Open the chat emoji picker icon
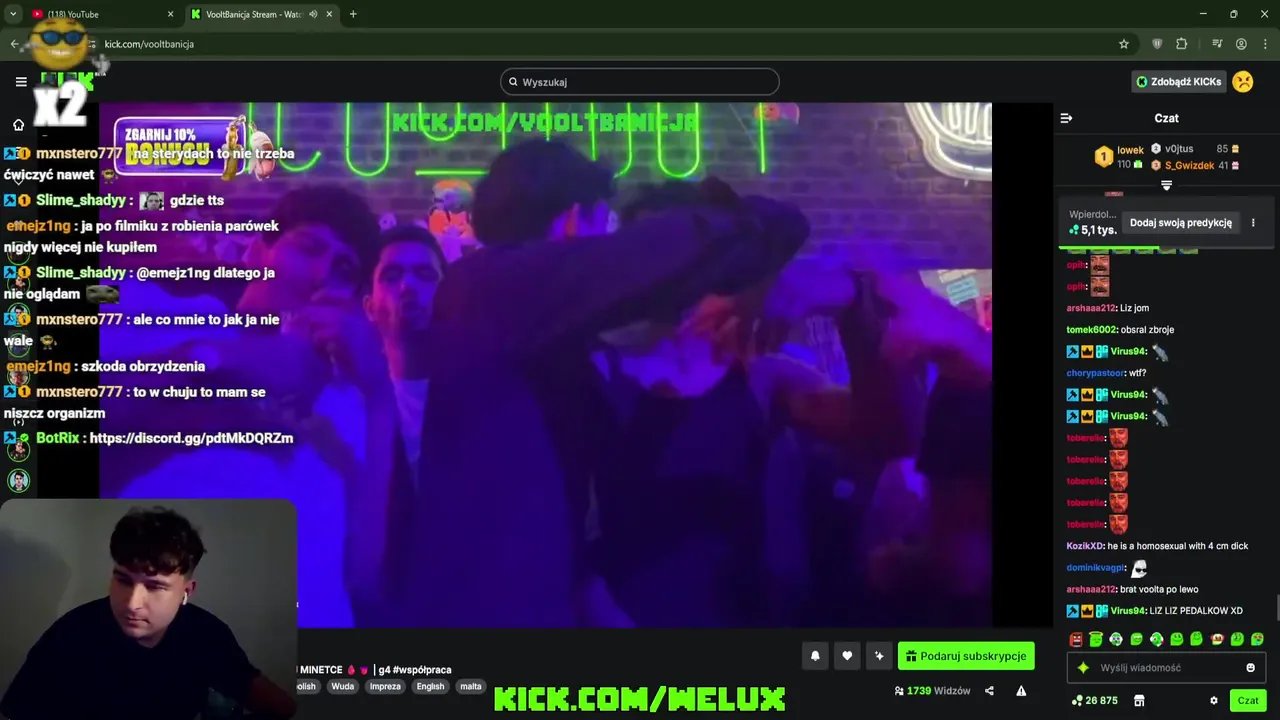 pyautogui.click(x=1250, y=668)
